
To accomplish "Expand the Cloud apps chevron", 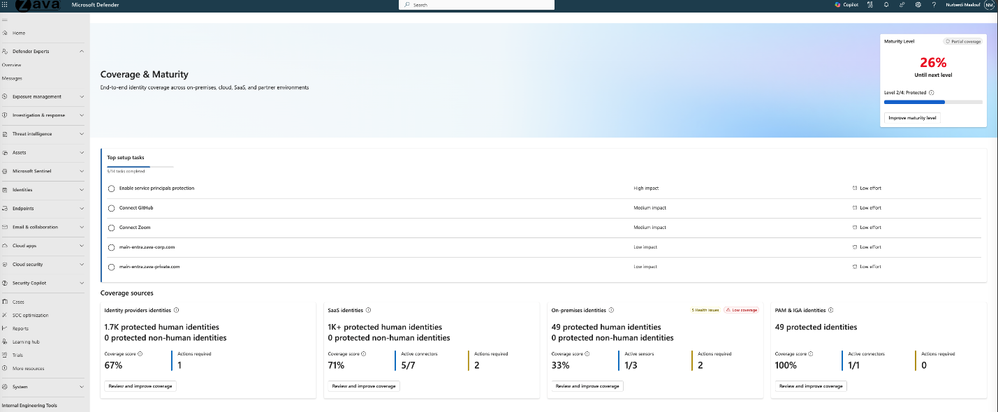I will point(81,245).
